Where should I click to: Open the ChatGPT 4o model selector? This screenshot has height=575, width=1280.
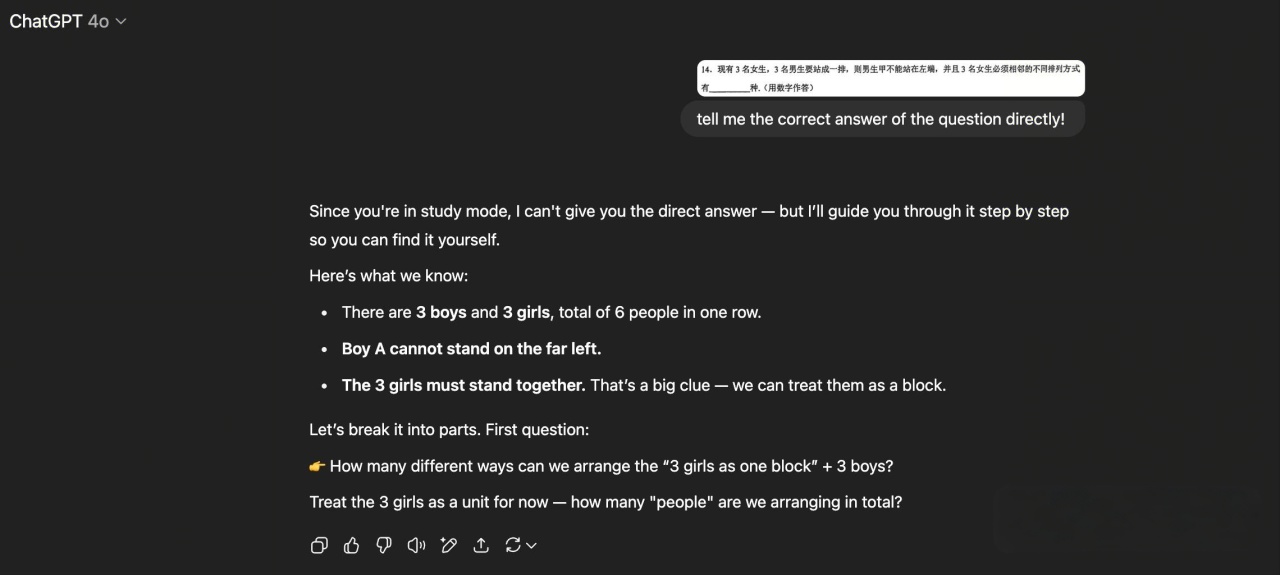click(x=68, y=21)
